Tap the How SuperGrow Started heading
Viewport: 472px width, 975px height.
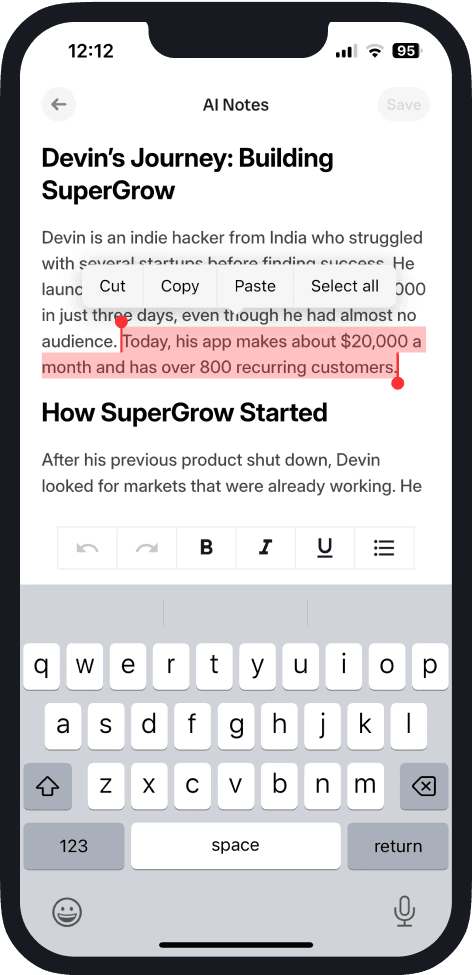point(185,413)
